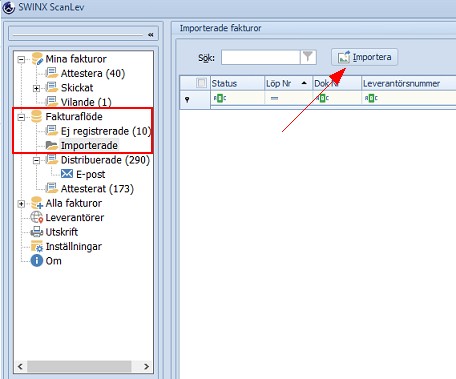
Task: Select the Alla fakturor label
Action: (x=74, y=203)
